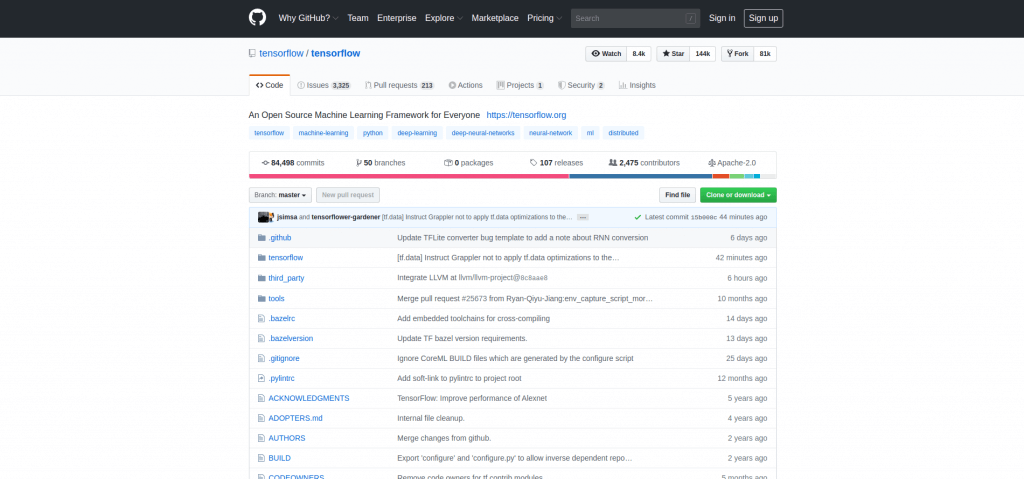Click the .gitignore file icon

click(261, 358)
